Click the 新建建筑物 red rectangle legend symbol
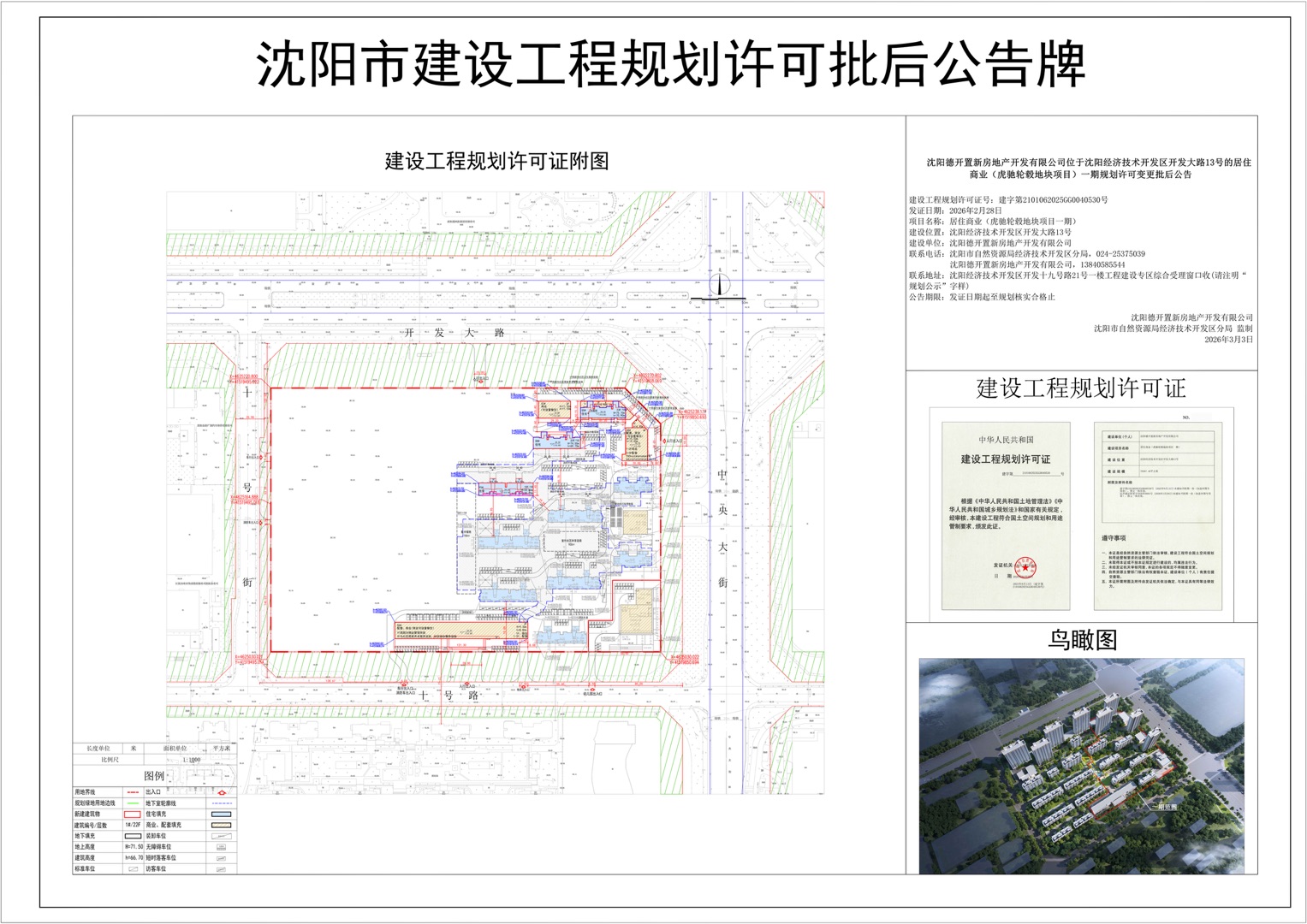Image resolution: width=1307 pixels, height=924 pixels. tap(132, 814)
